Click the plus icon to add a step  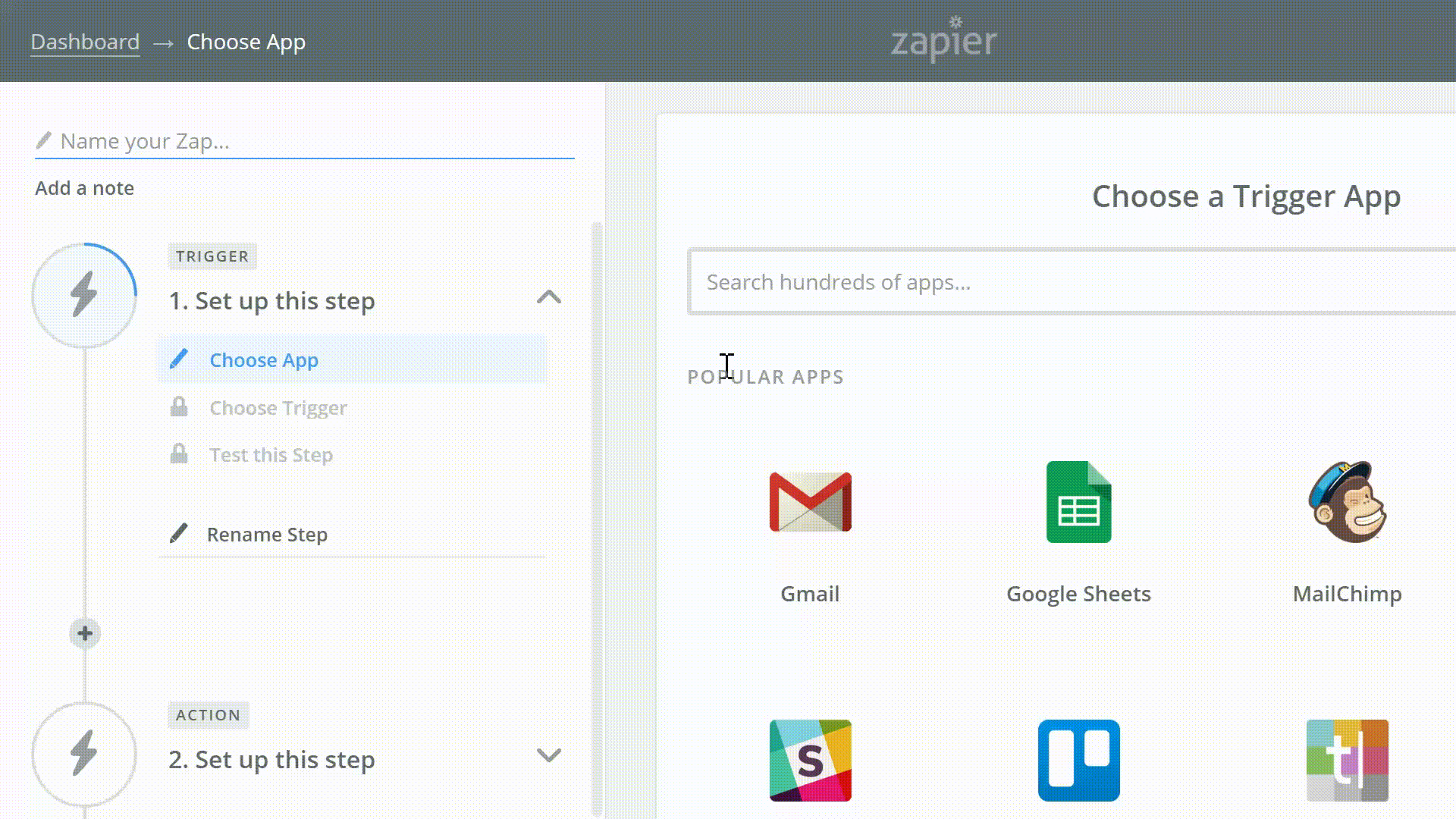pyautogui.click(x=85, y=633)
